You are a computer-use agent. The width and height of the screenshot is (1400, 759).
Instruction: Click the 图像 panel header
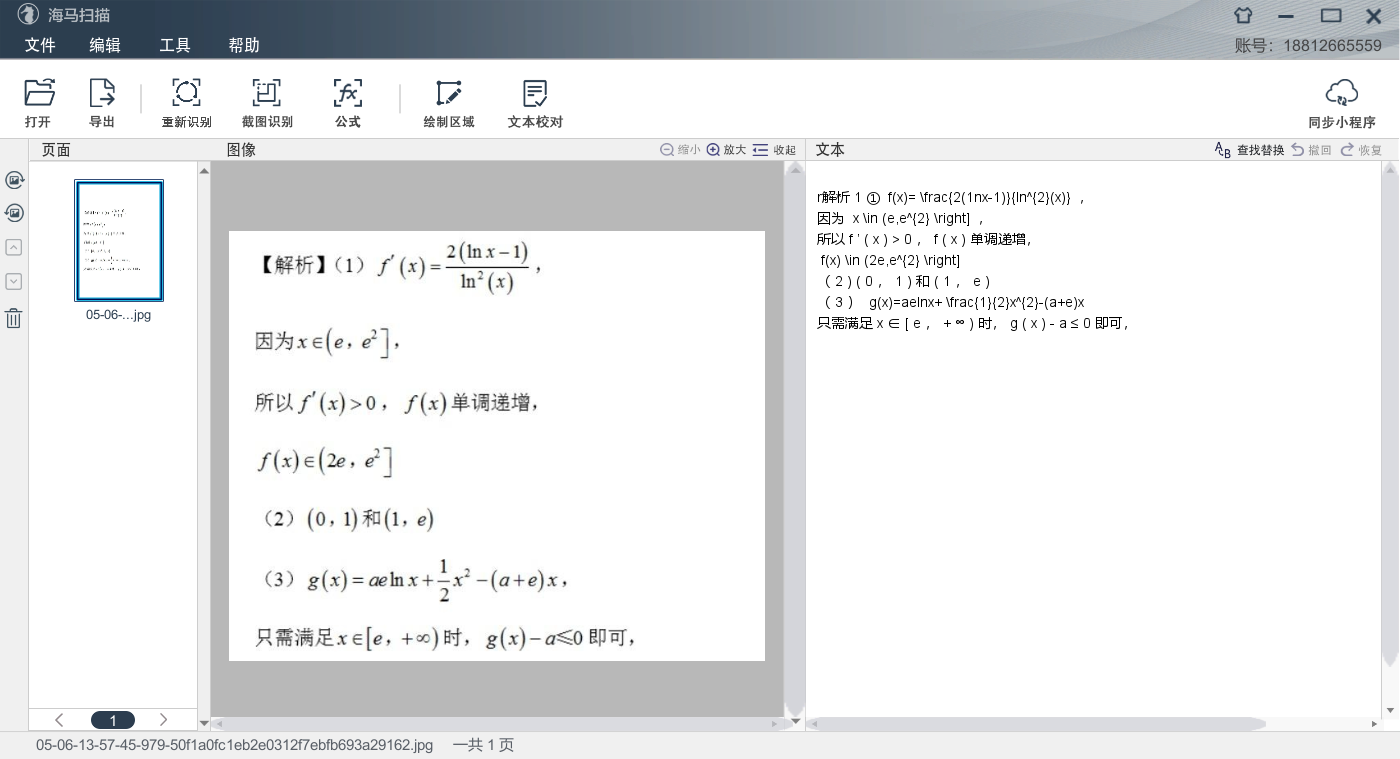coord(241,150)
